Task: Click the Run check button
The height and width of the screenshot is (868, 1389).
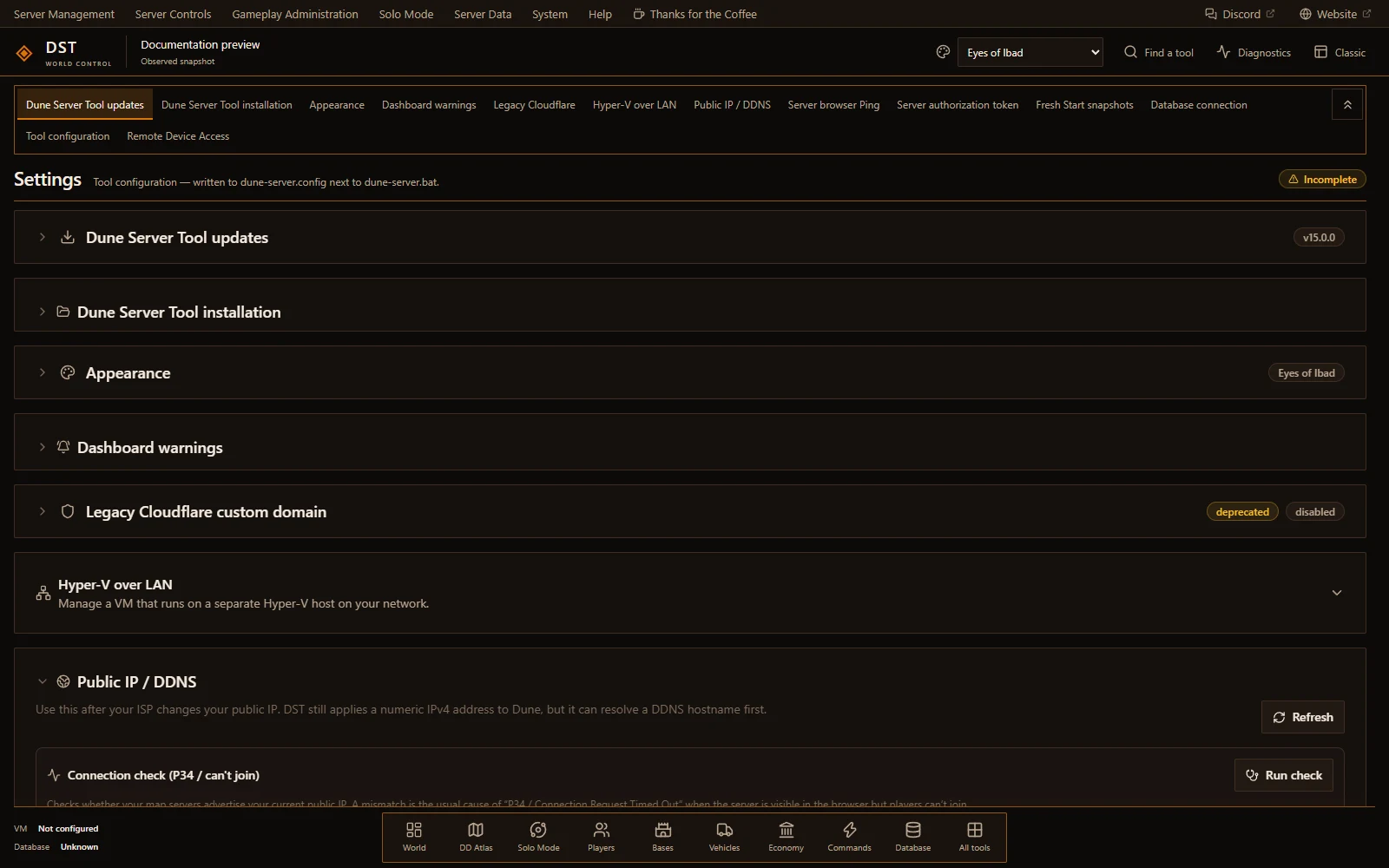Action: [x=1284, y=775]
